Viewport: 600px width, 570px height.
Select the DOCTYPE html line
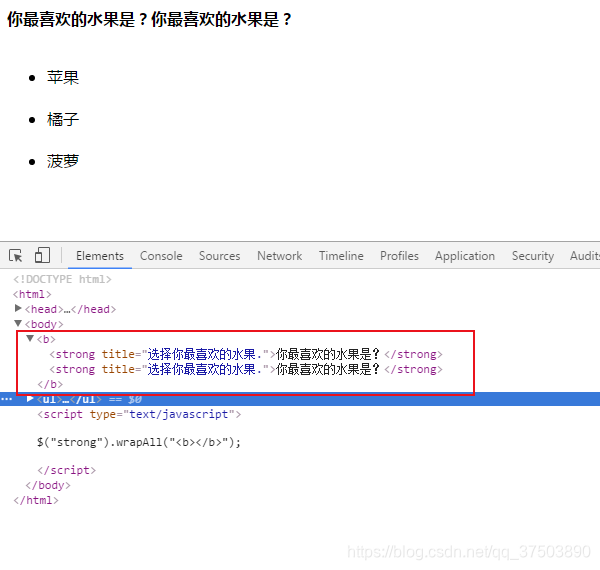pyautogui.click(x=62, y=279)
